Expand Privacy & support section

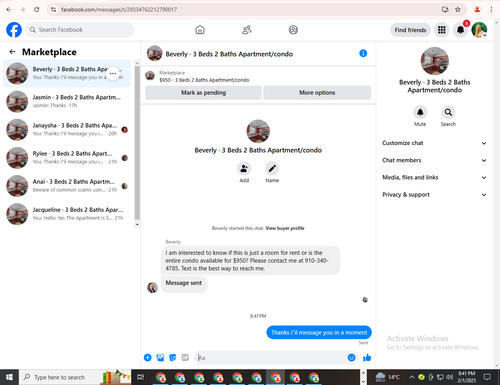pyautogui.click(x=434, y=195)
